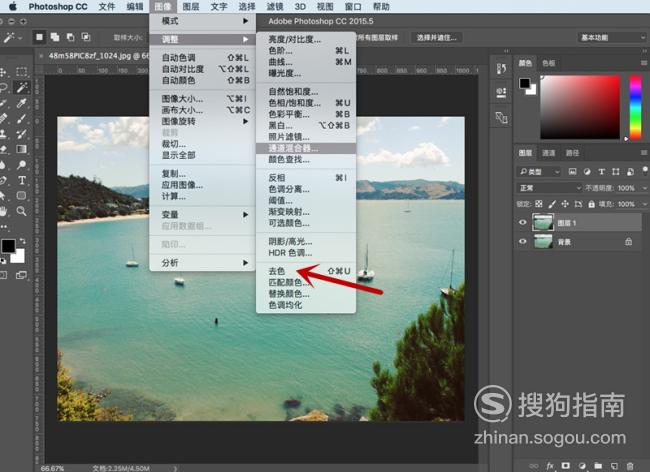This screenshot has width=650, height=472.
Task: Toggle prevent artboard auto-nesting lock
Action: (578, 204)
